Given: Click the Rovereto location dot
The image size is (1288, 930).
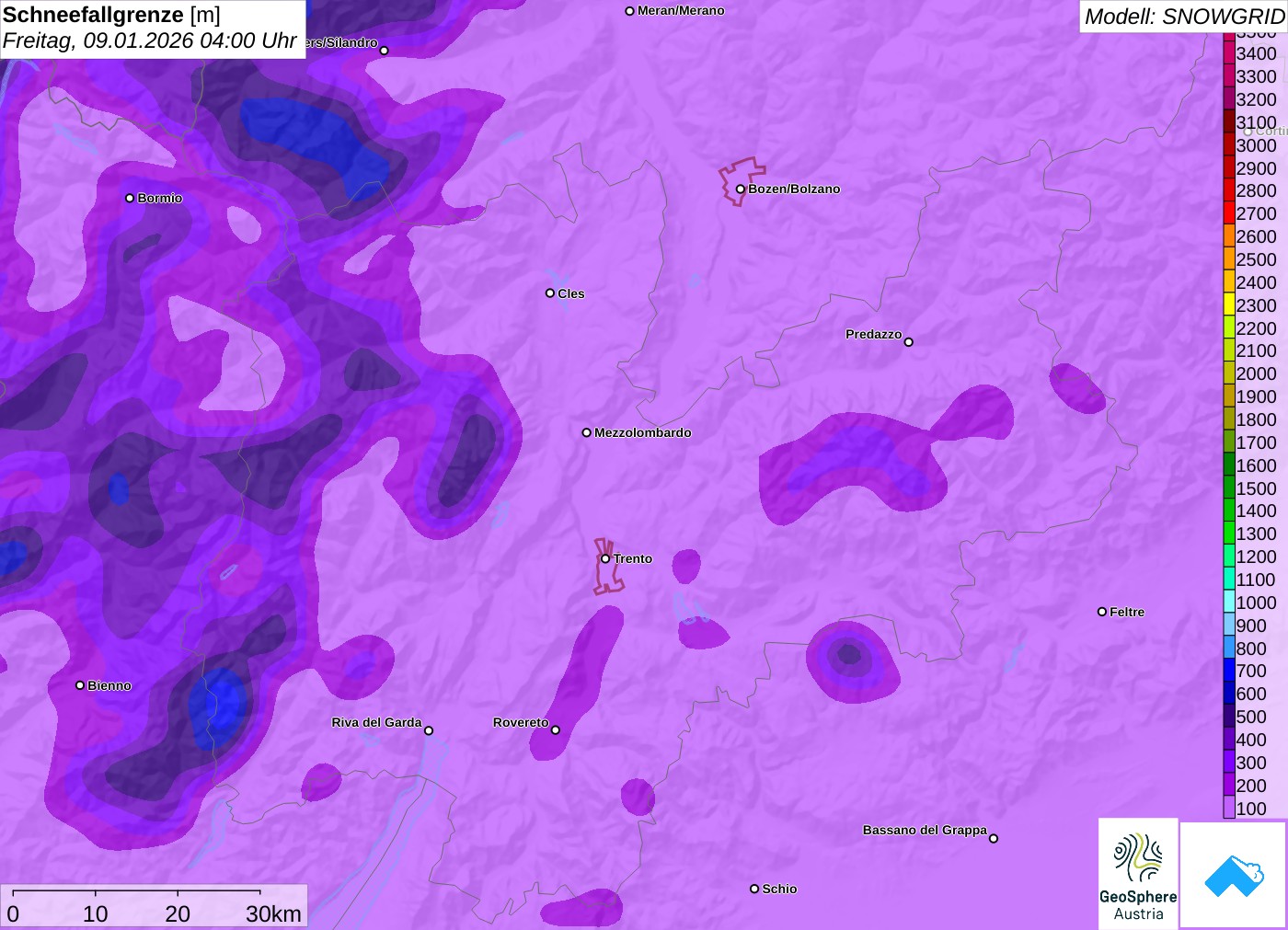Looking at the screenshot, I should pos(556,730).
